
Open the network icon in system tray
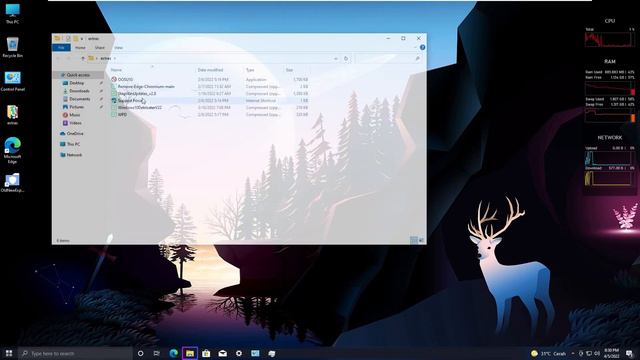(x=589, y=353)
